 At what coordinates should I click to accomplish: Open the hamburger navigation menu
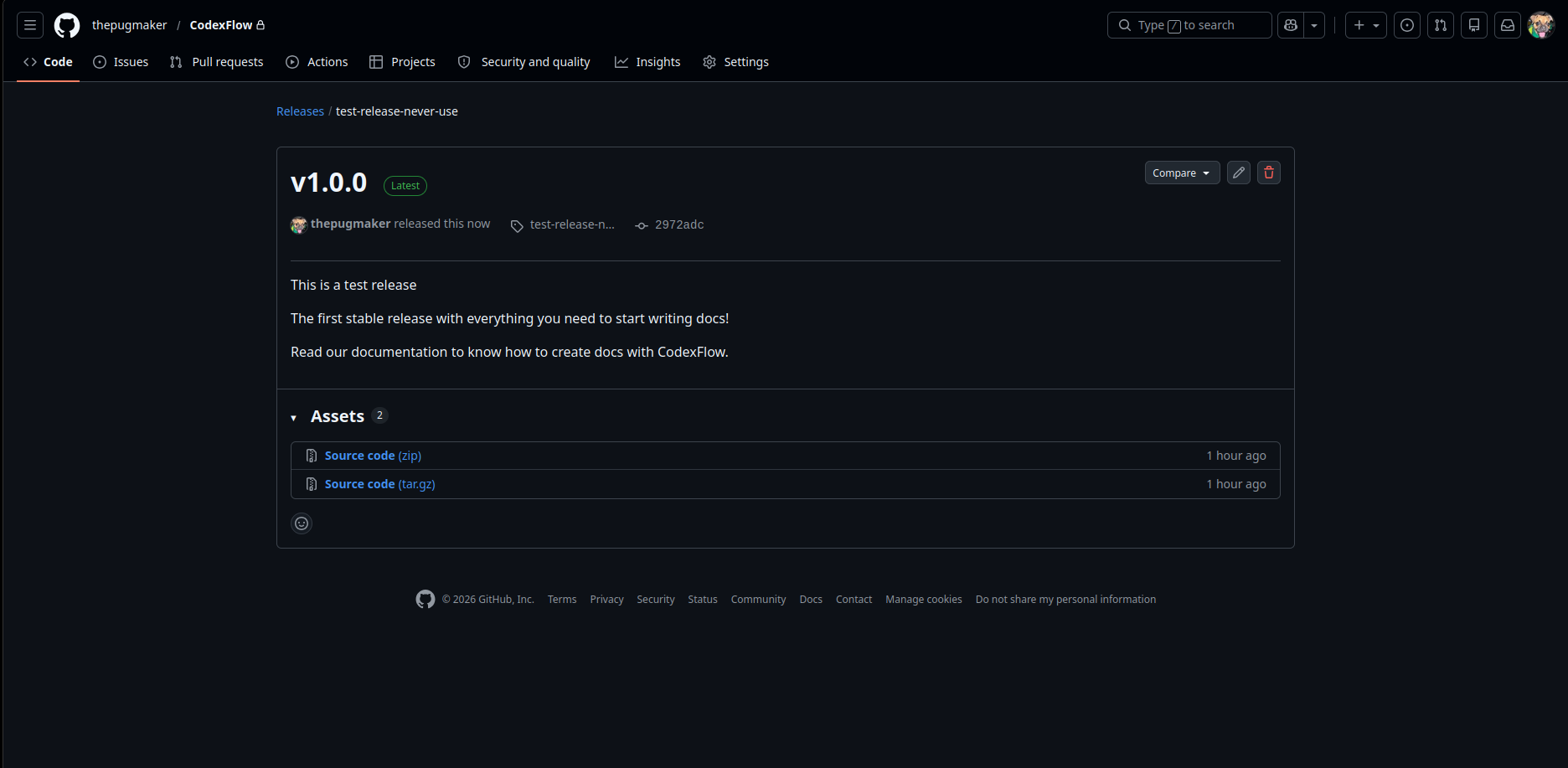coord(30,25)
